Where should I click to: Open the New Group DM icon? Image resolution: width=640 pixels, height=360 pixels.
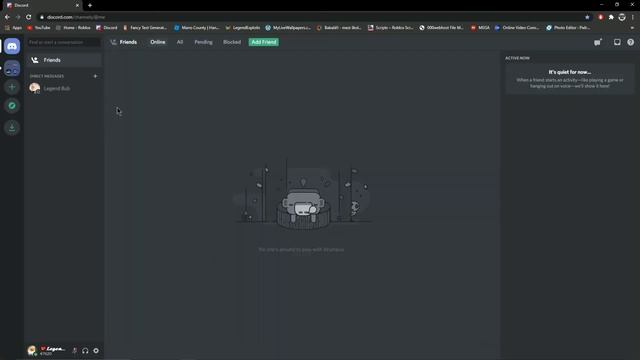pos(598,42)
